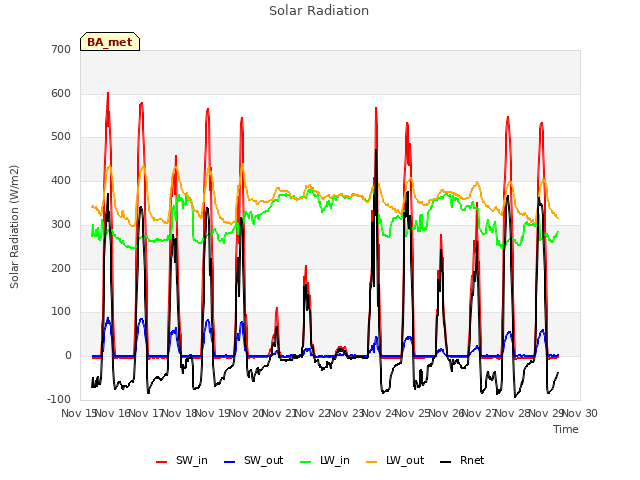Click the 400 y-axis tick label

[61, 181]
